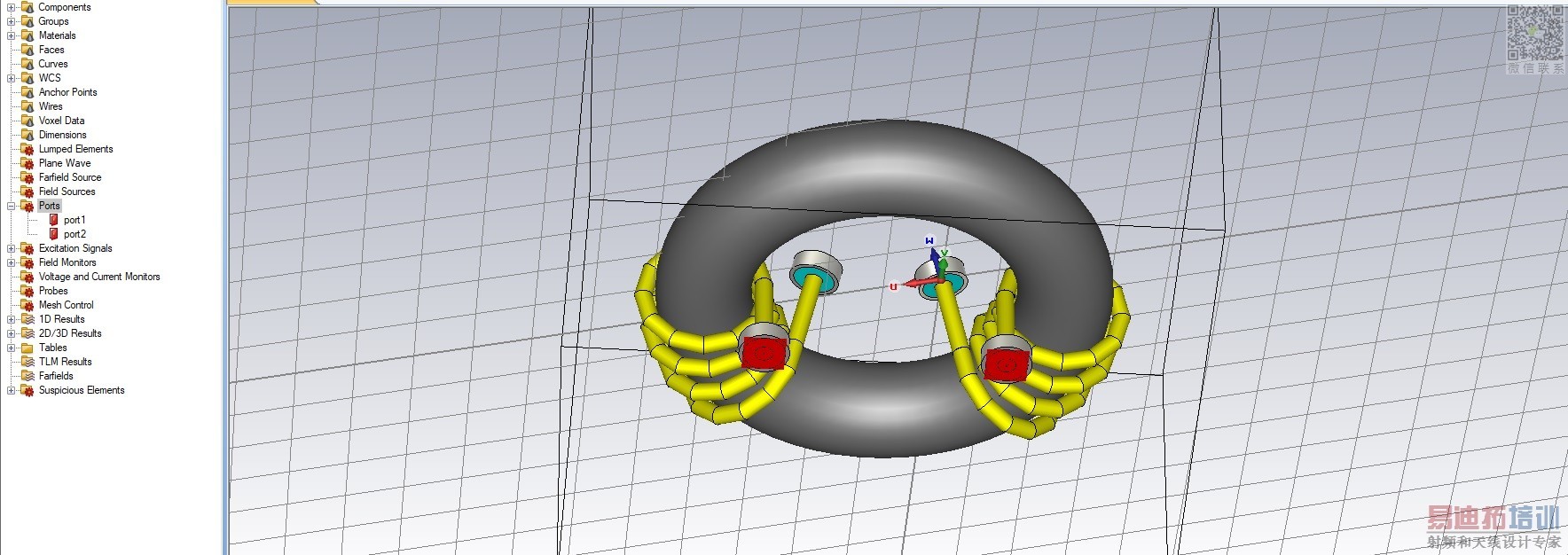Expand the Suspicious Elements node
1568x555 pixels.
coord(12,390)
